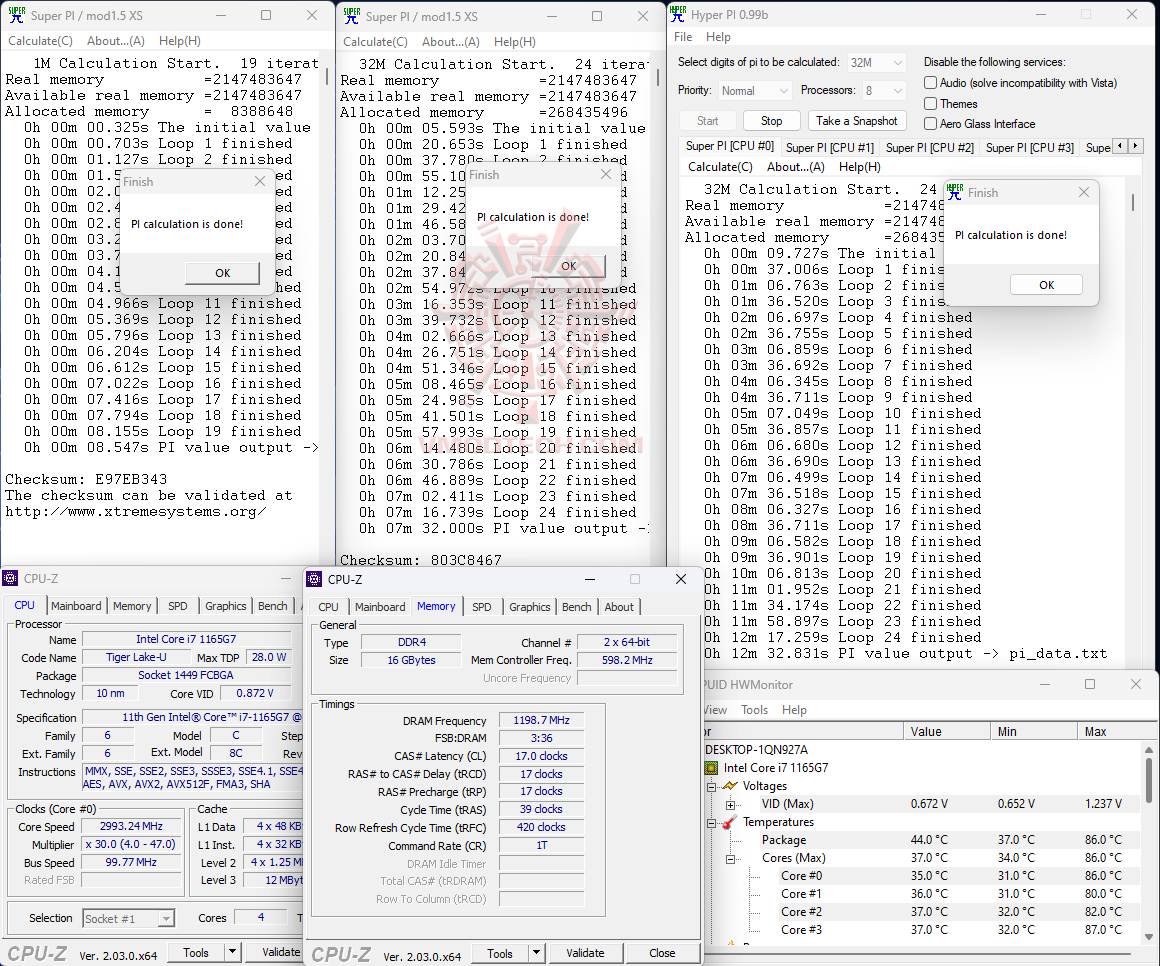Collapse the Voltages node in HWMonitor

712,786
